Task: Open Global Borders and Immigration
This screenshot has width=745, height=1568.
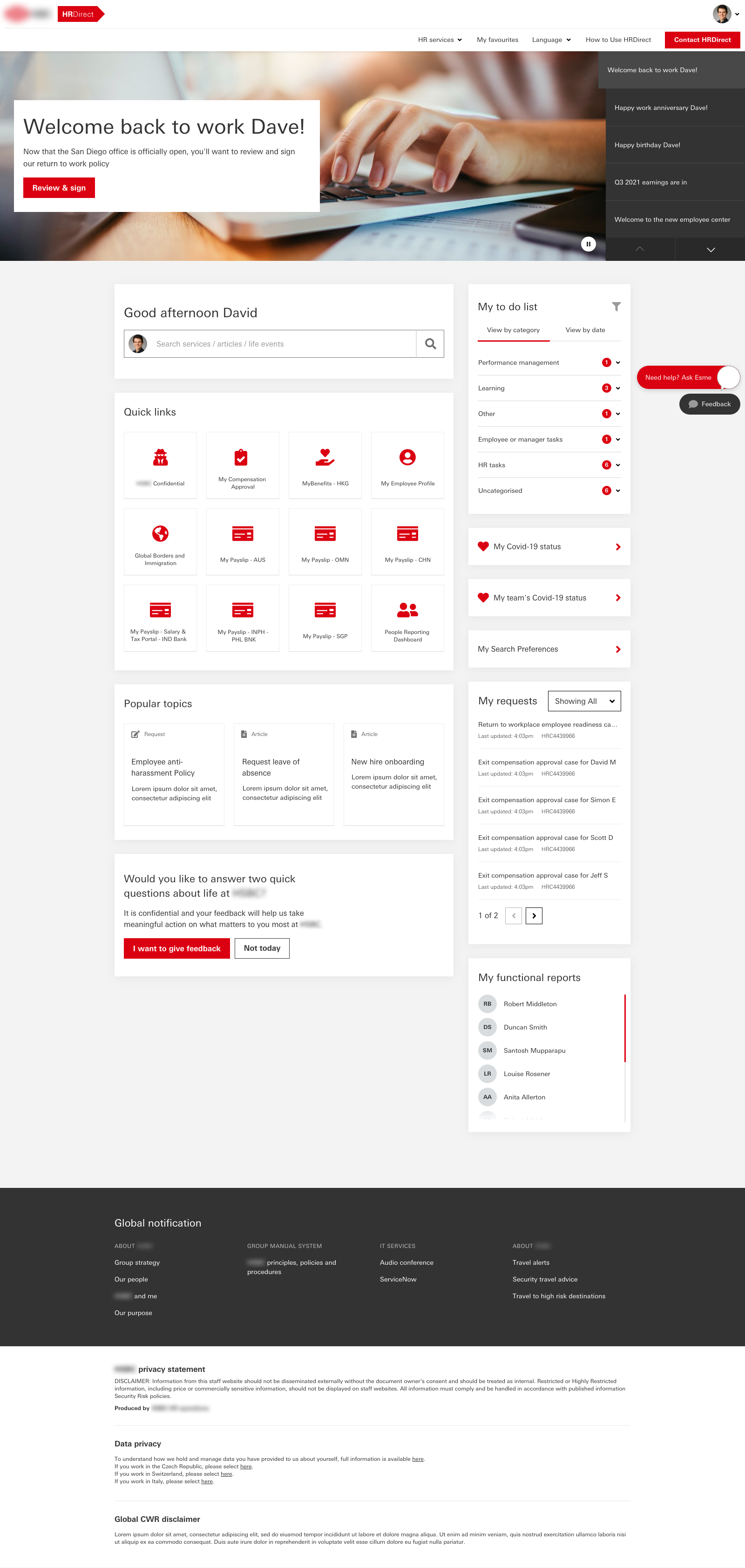Action: (x=160, y=541)
